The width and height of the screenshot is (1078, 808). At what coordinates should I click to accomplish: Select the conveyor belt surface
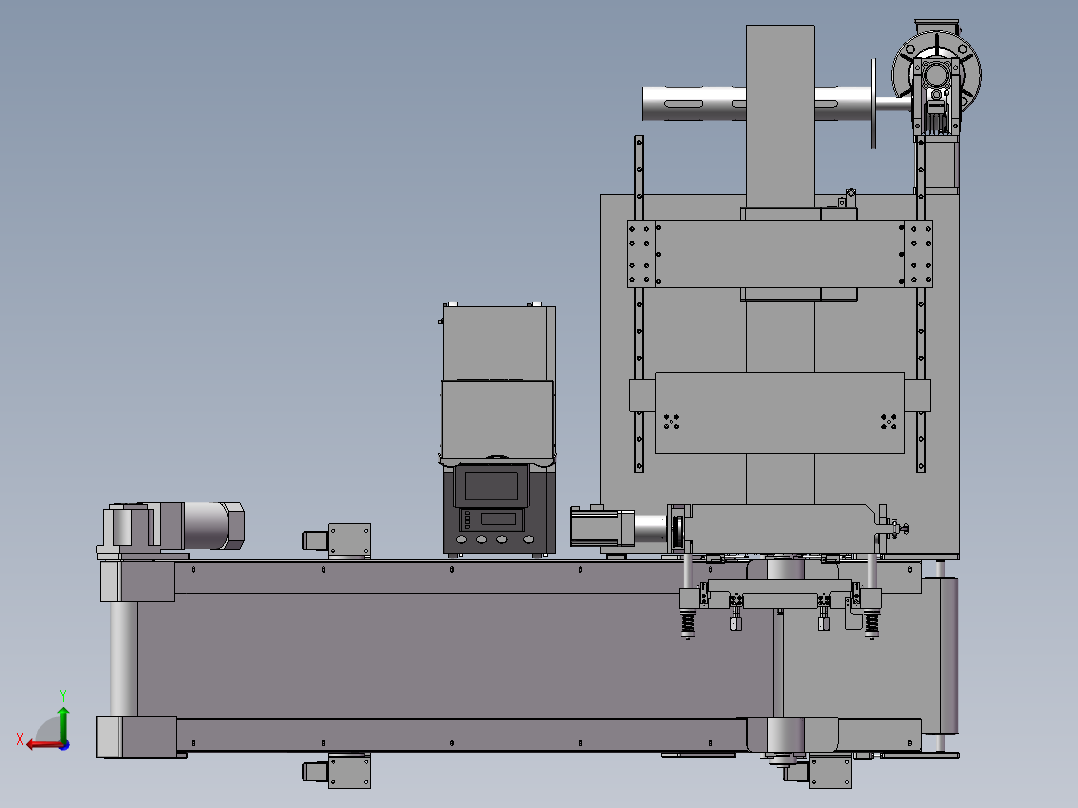pyautogui.click(x=454, y=655)
